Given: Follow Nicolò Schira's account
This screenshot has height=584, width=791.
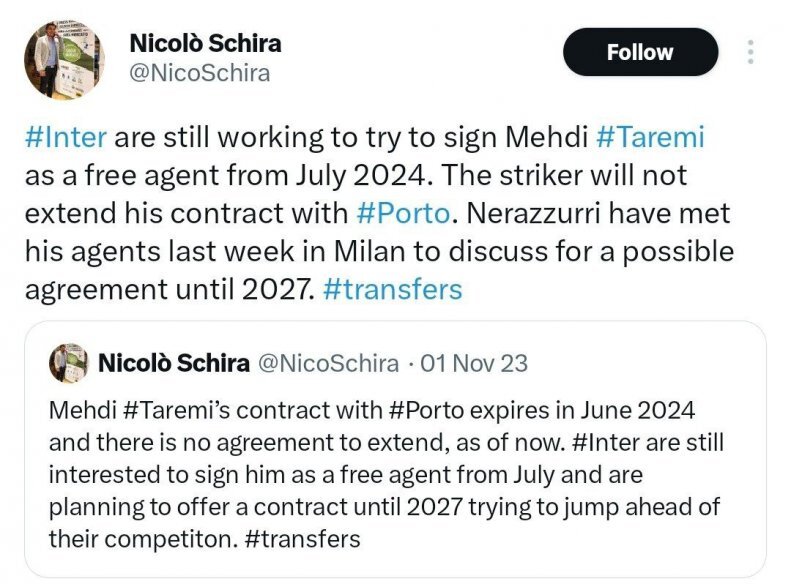Looking at the screenshot, I should coord(640,52).
